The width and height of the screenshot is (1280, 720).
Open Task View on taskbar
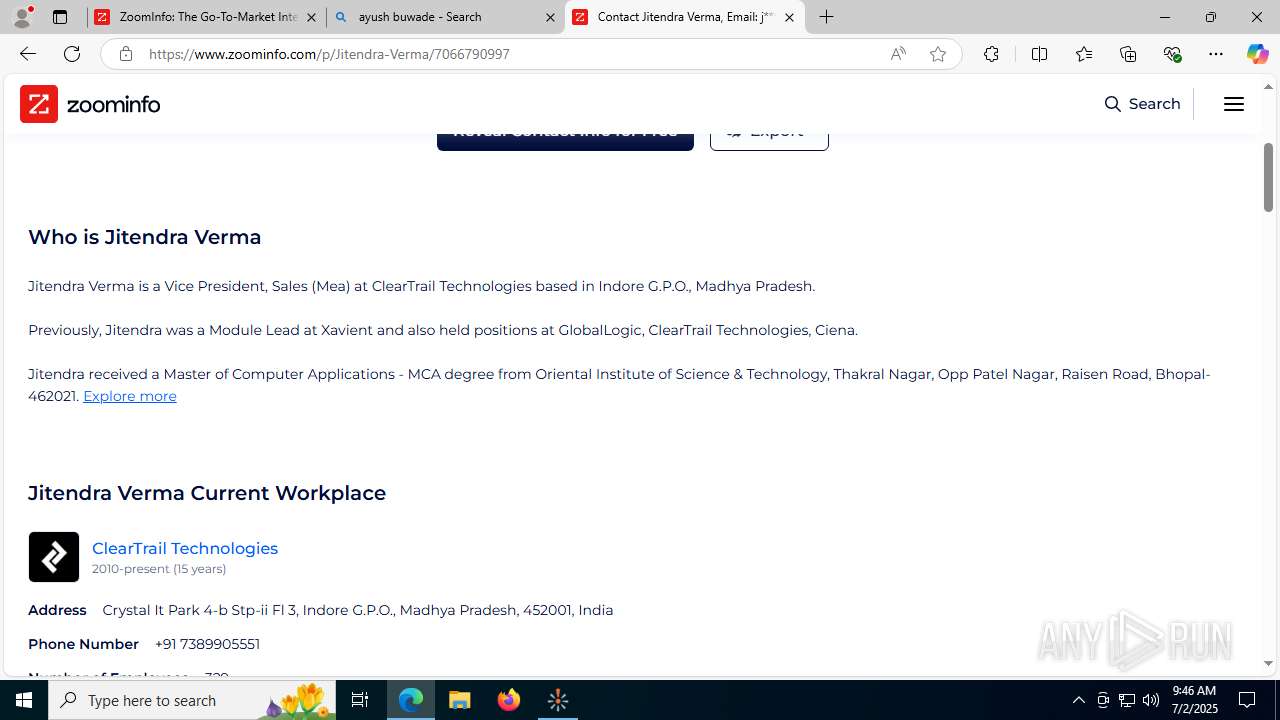tap(360, 700)
